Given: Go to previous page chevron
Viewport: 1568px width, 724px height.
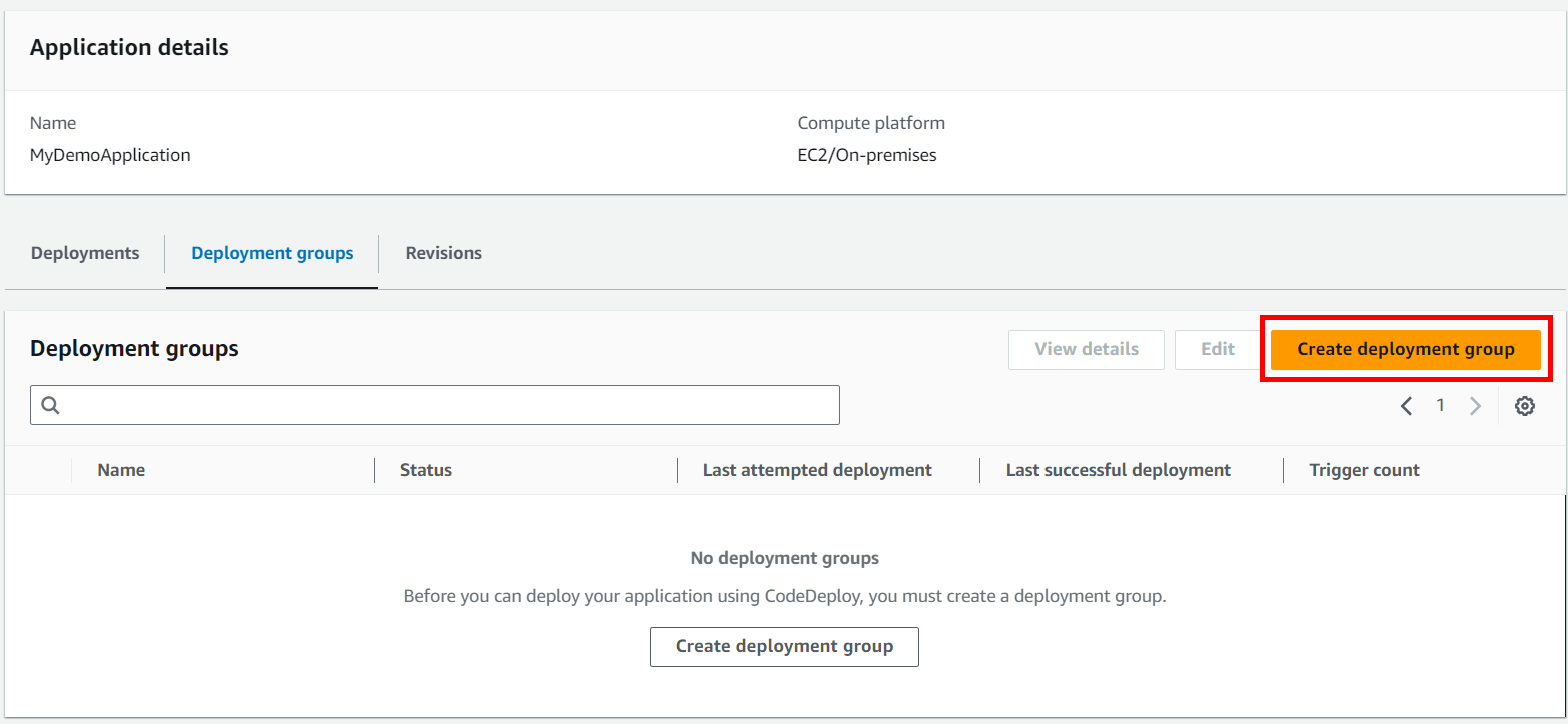Looking at the screenshot, I should click(1406, 406).
